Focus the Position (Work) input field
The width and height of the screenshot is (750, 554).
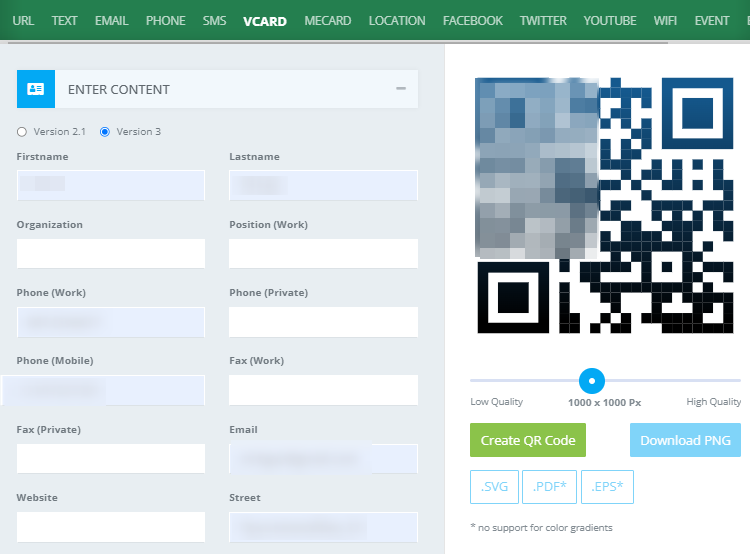click(x=323, y=254)
